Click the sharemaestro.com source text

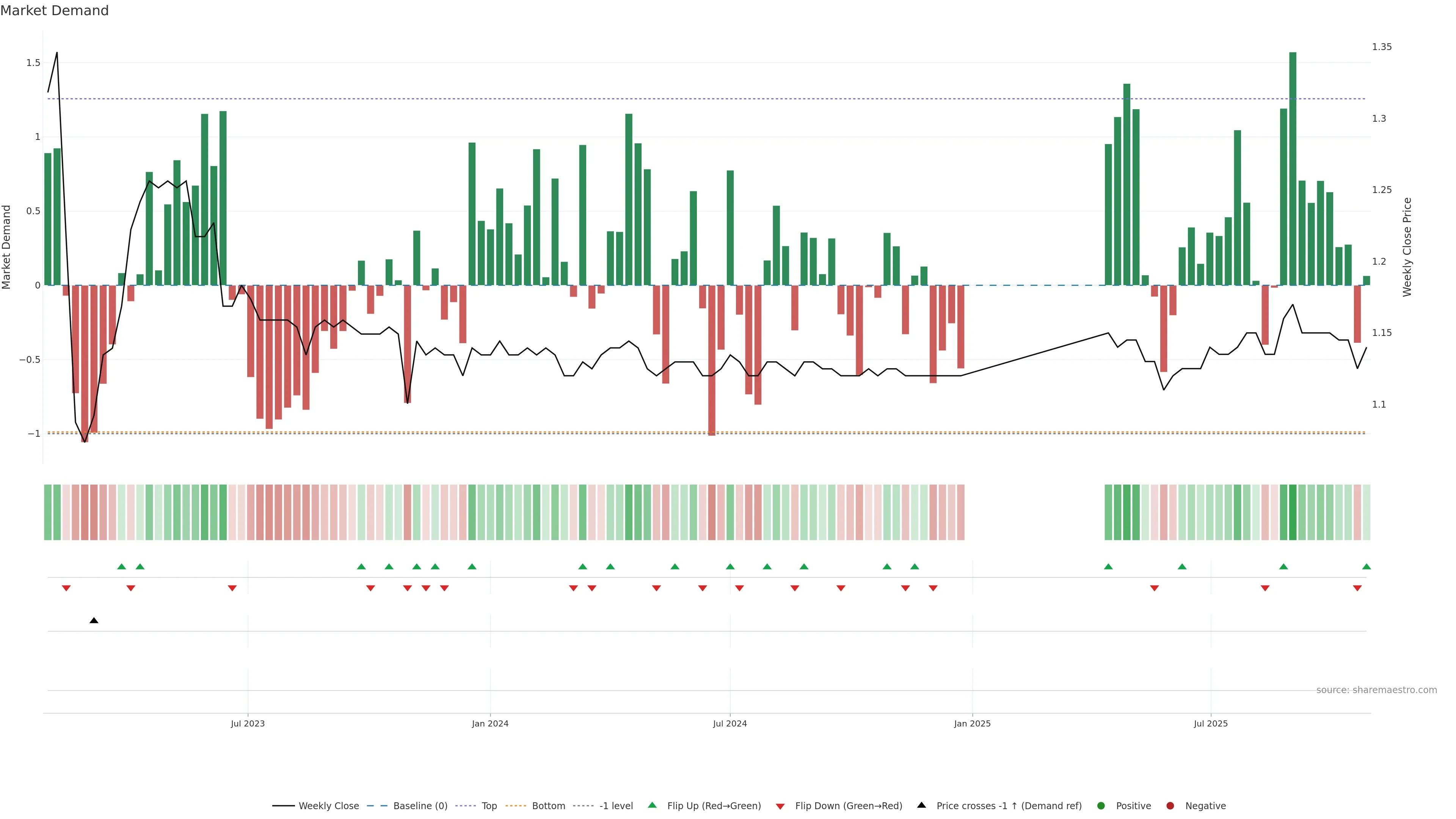(x=1376, y=690)
